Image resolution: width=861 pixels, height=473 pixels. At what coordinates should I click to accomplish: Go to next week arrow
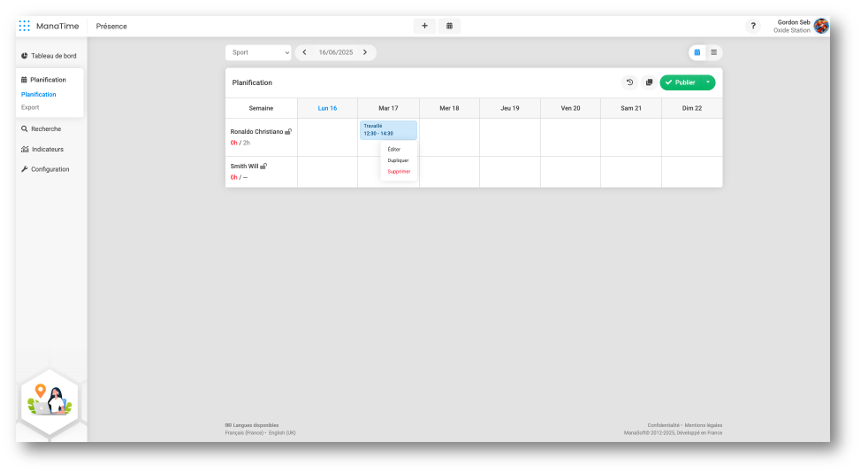pos(365,53)
